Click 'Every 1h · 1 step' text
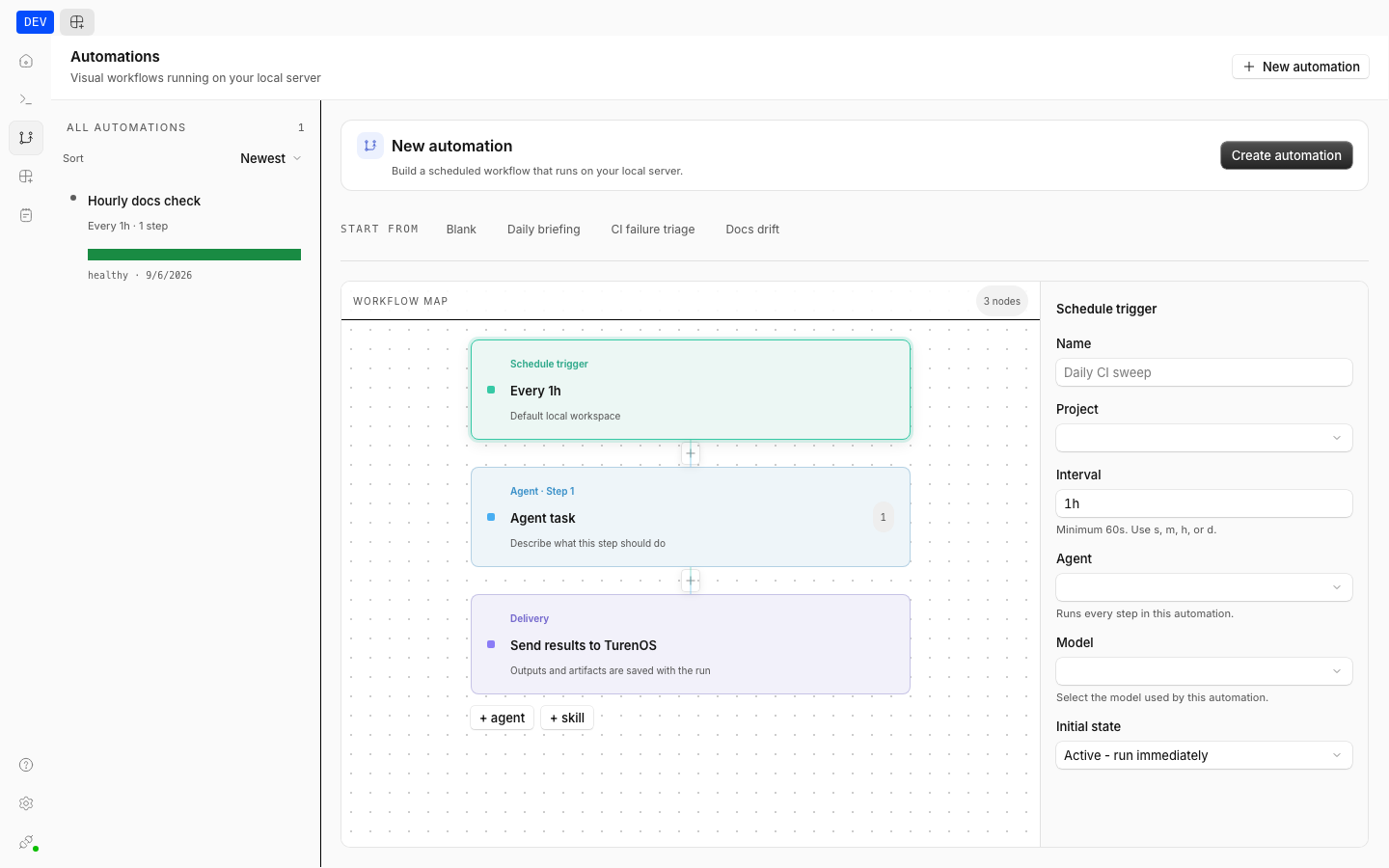1389x868 pixels. click(x=127, y=226)
